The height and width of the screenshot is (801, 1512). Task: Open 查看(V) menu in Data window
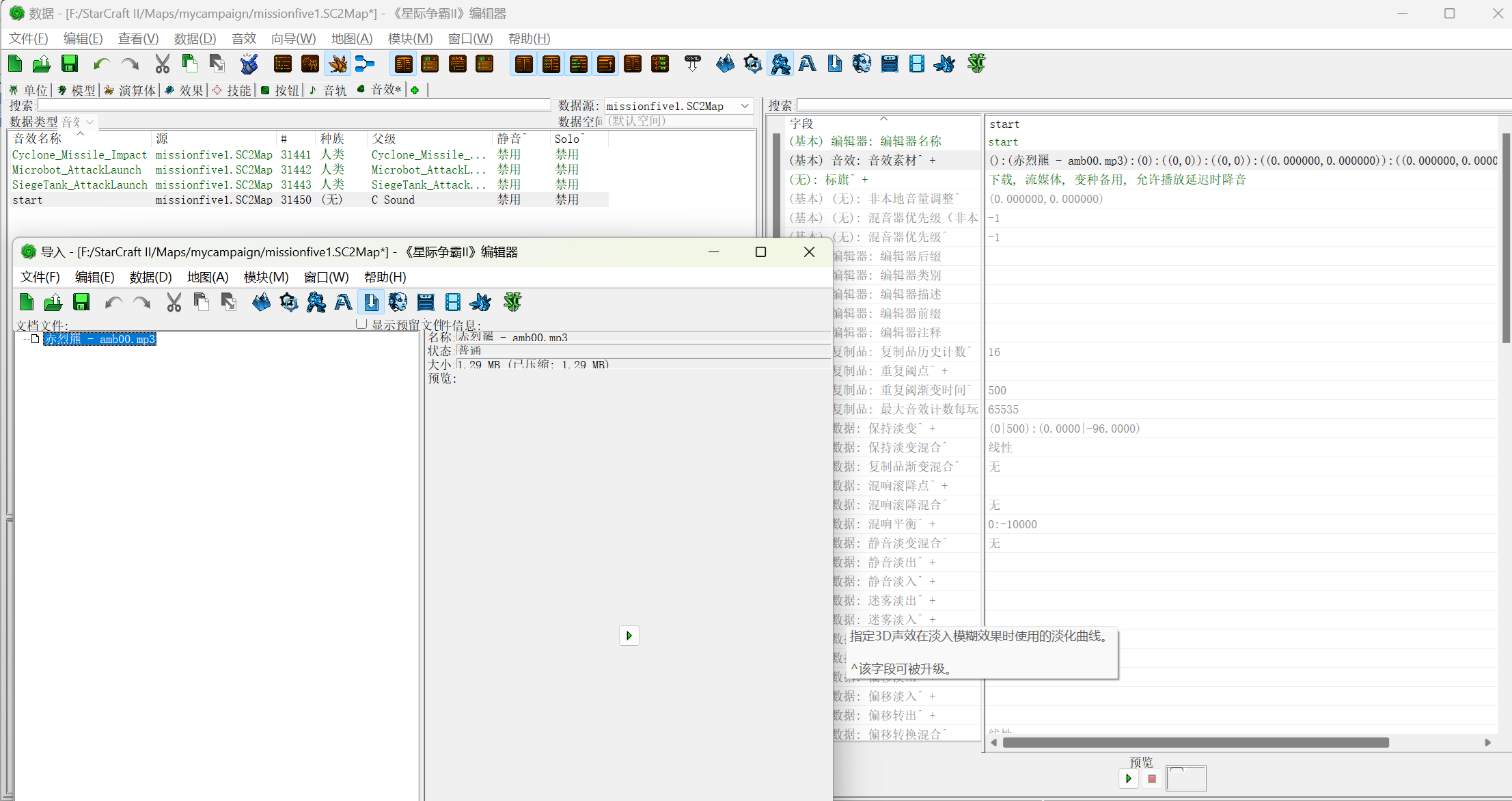138,39
